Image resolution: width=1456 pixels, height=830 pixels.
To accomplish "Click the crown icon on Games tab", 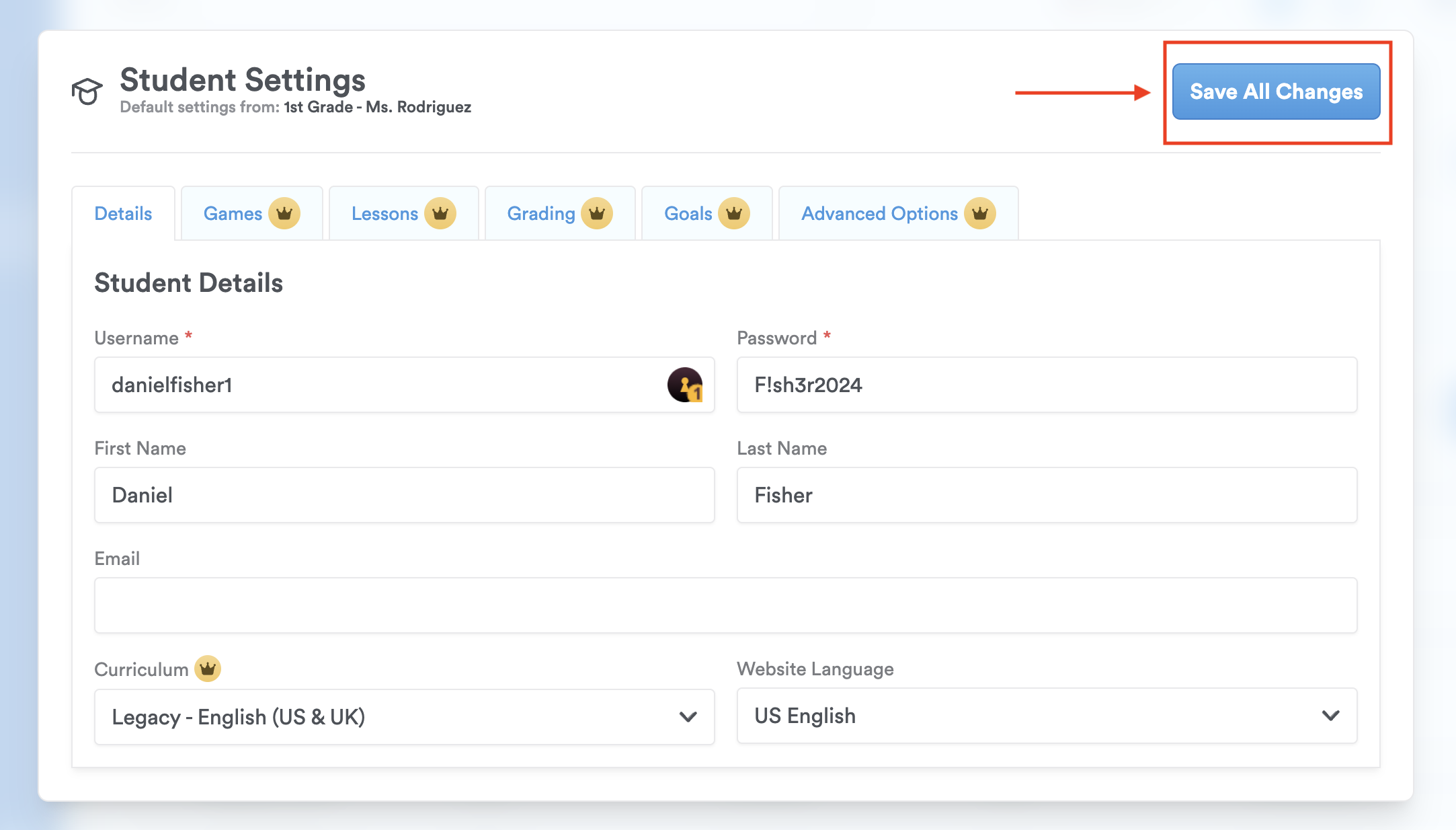I will pyautogui.click(x=284, y=214).
